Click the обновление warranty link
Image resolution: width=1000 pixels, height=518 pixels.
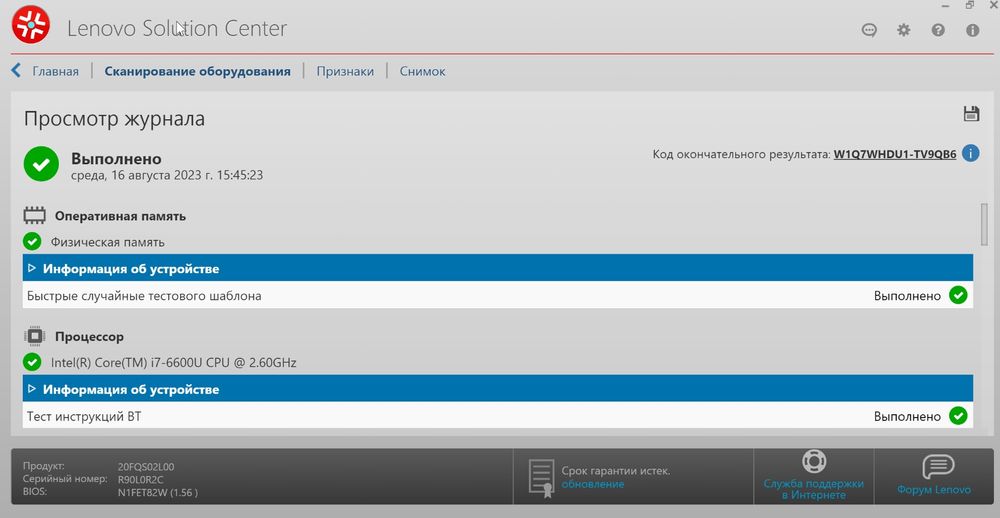[592, 485]
